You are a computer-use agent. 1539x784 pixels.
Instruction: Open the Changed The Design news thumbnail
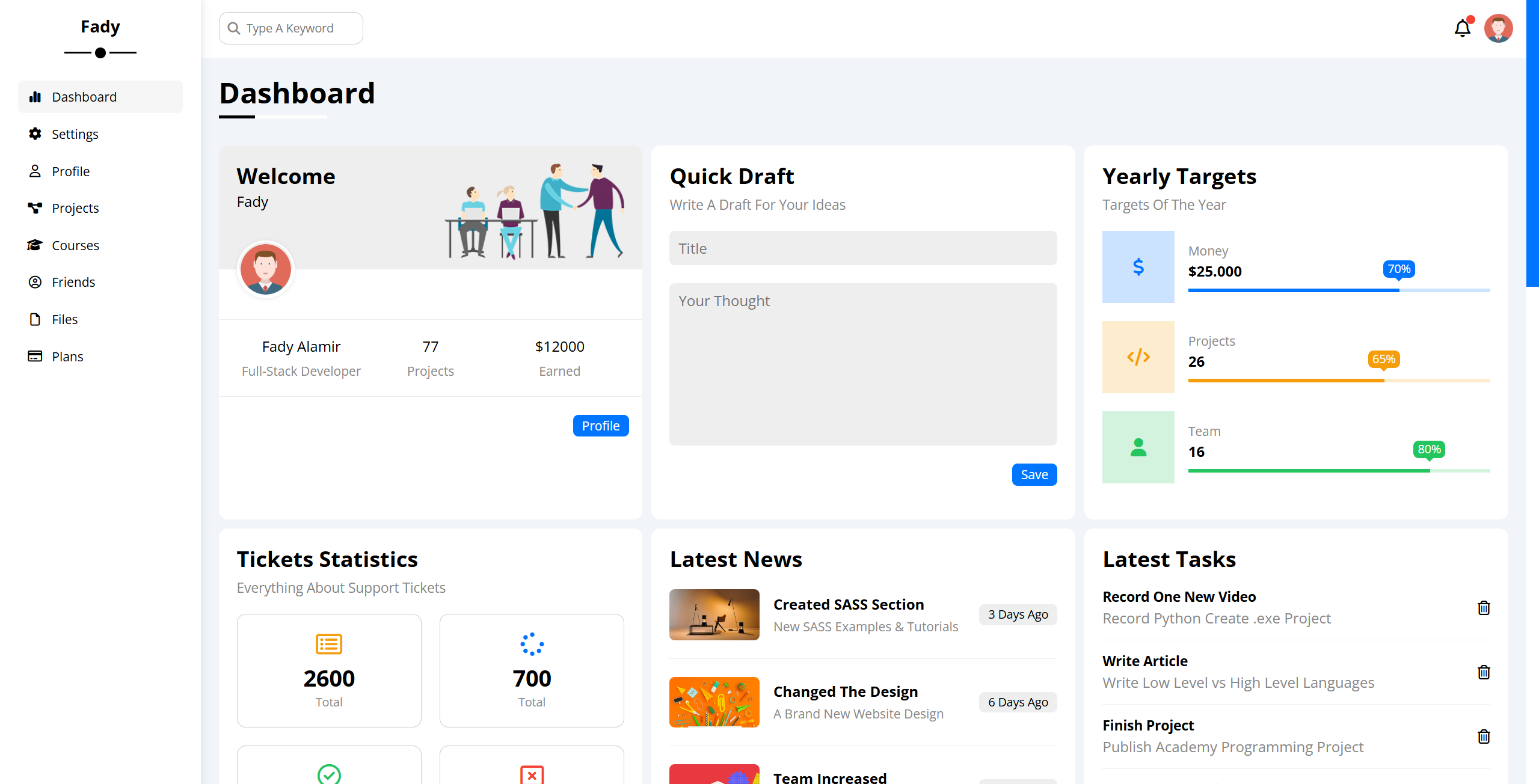[714, 702]
